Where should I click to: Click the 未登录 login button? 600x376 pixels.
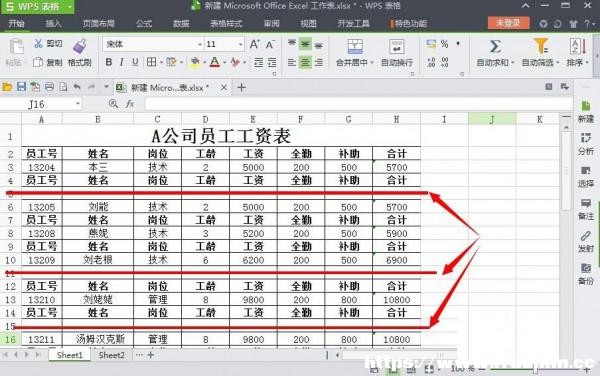(508, 23)
